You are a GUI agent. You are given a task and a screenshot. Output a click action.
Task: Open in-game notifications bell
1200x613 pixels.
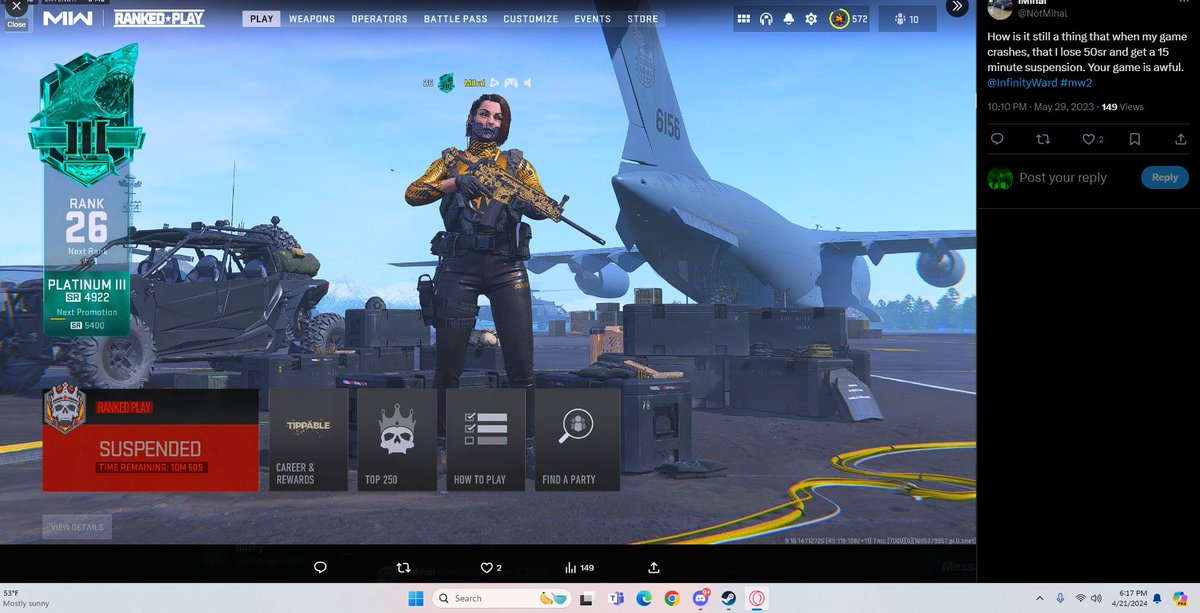click(x=788, y=19)
